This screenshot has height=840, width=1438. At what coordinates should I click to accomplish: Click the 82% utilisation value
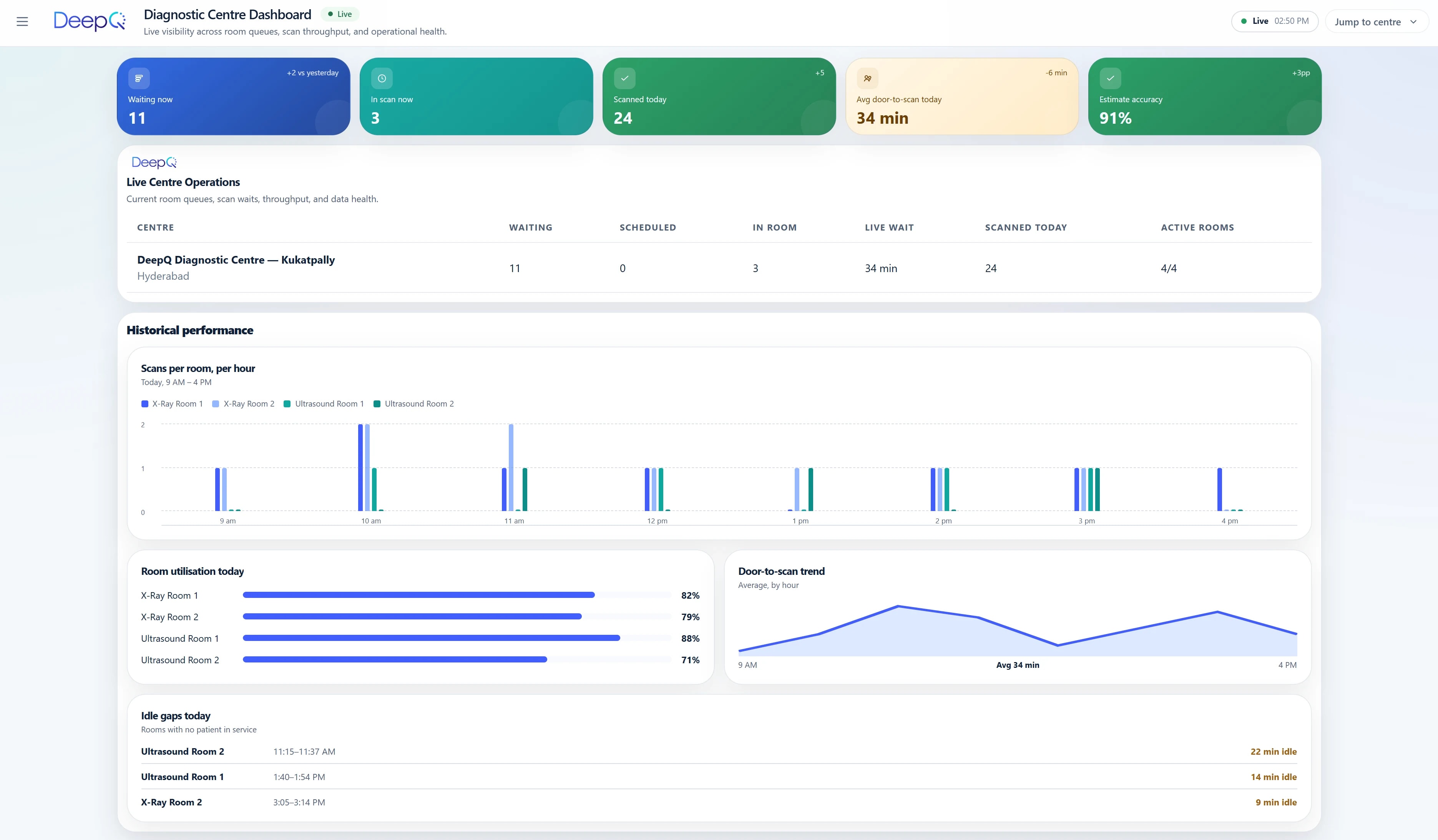tap(690, 596)
